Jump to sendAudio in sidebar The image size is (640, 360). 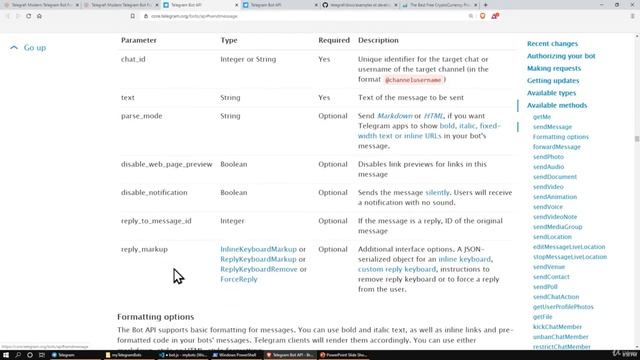(x=548, y=167)
